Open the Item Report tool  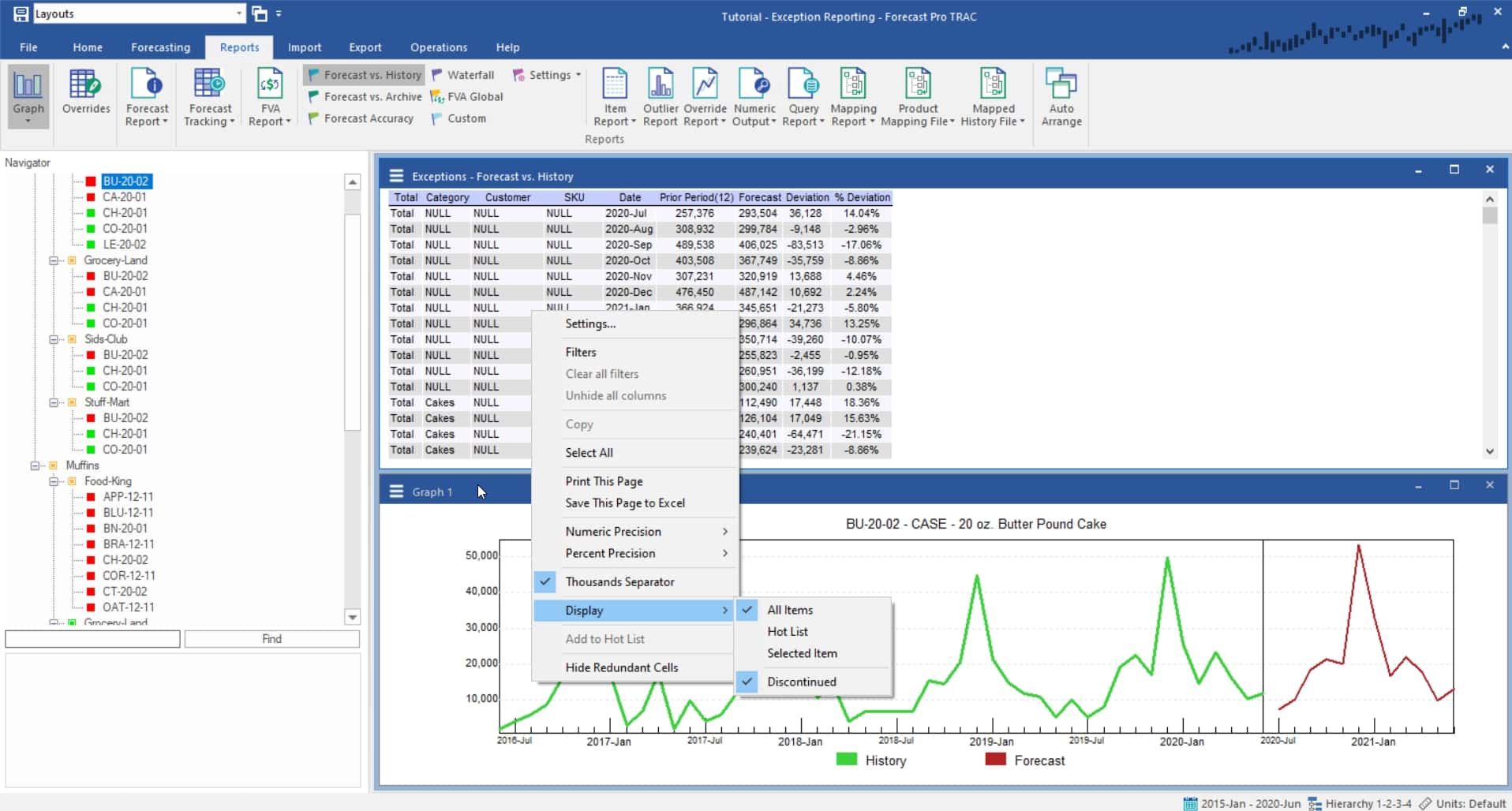(614, 95)
